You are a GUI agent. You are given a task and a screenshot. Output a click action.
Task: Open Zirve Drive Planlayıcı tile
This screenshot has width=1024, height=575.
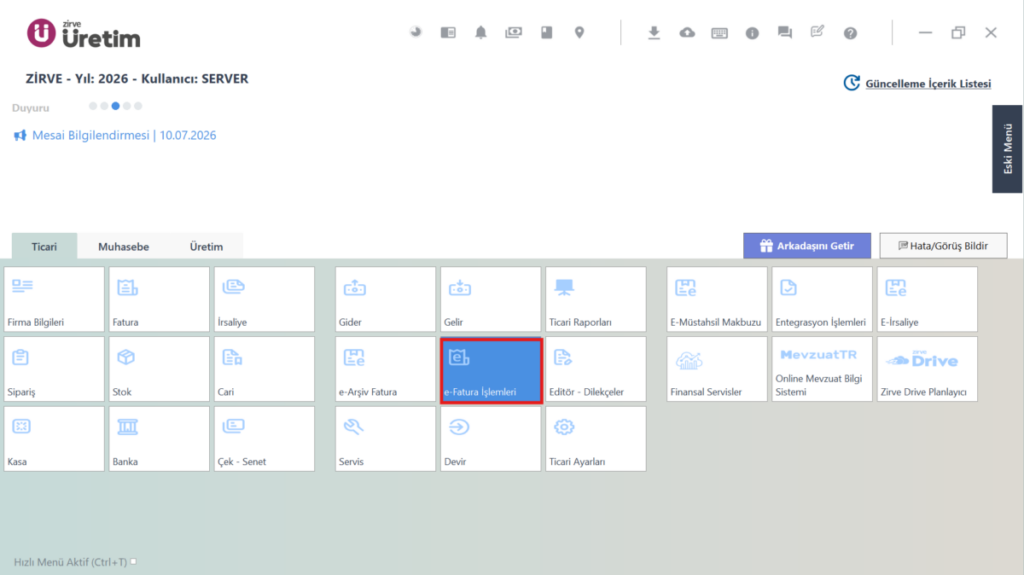coord(927,369)
